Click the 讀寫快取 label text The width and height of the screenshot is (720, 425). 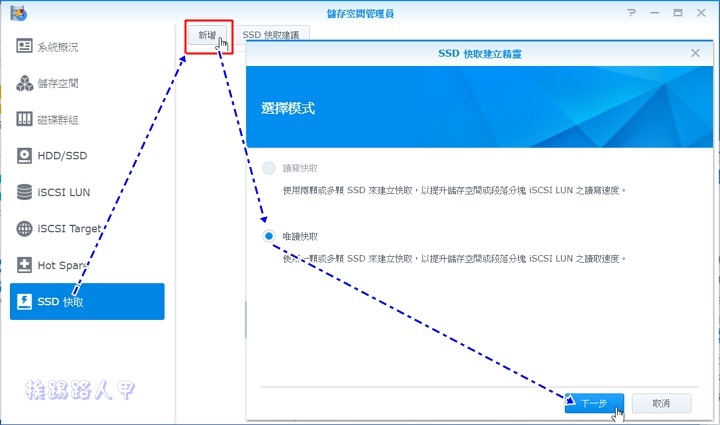(x=300, y=168)
